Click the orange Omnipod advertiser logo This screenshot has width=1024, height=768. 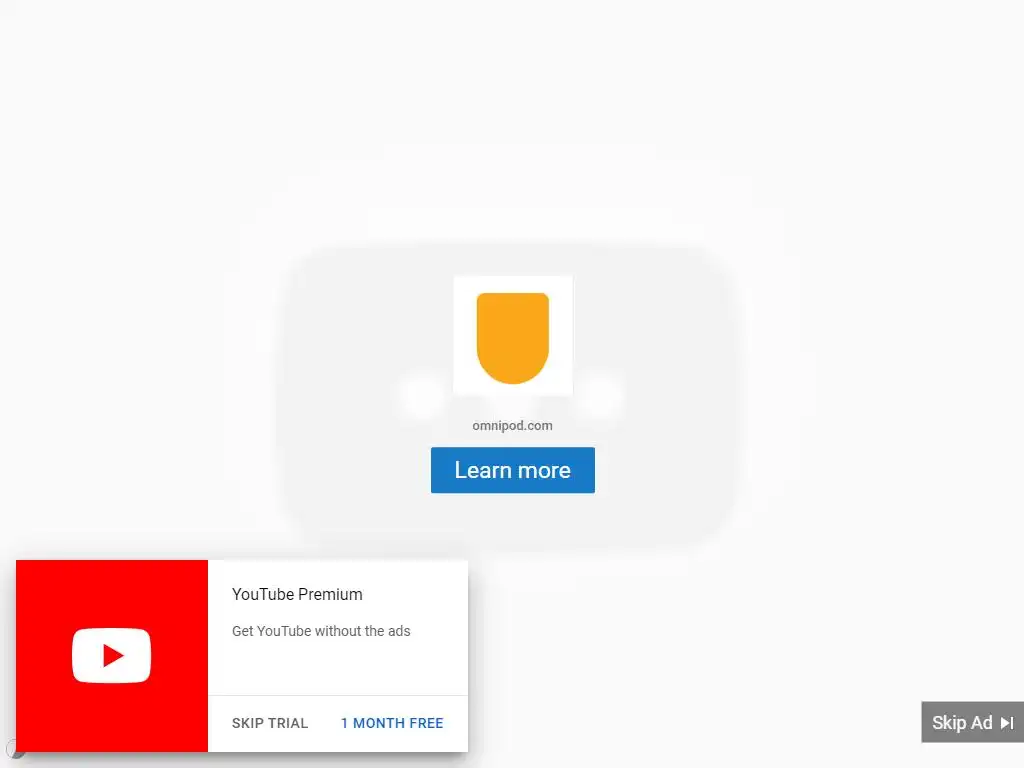tap(513, 336)
